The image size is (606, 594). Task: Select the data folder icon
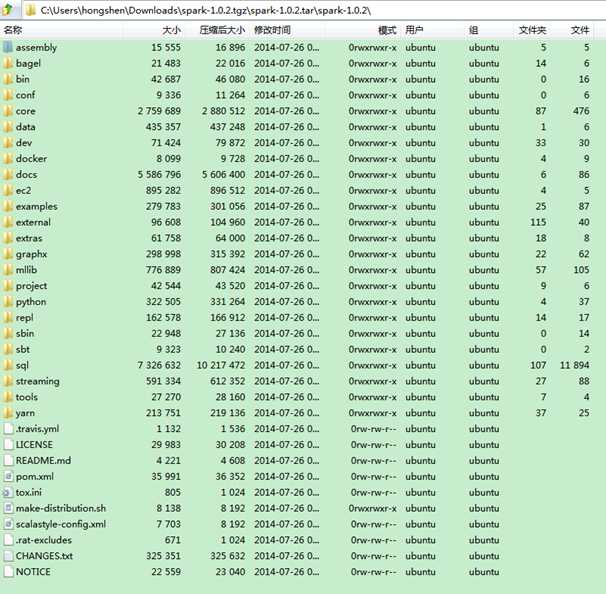pyautogui.click(x=8, y=127)
